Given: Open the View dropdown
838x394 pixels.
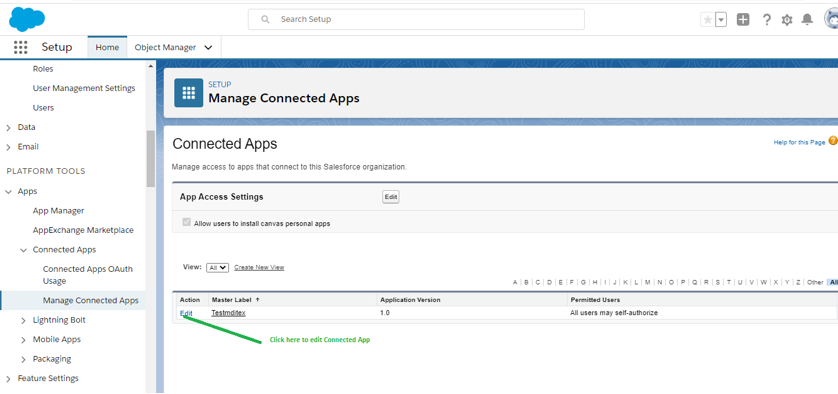Looking at the screenshot, I should click(218, 267).
